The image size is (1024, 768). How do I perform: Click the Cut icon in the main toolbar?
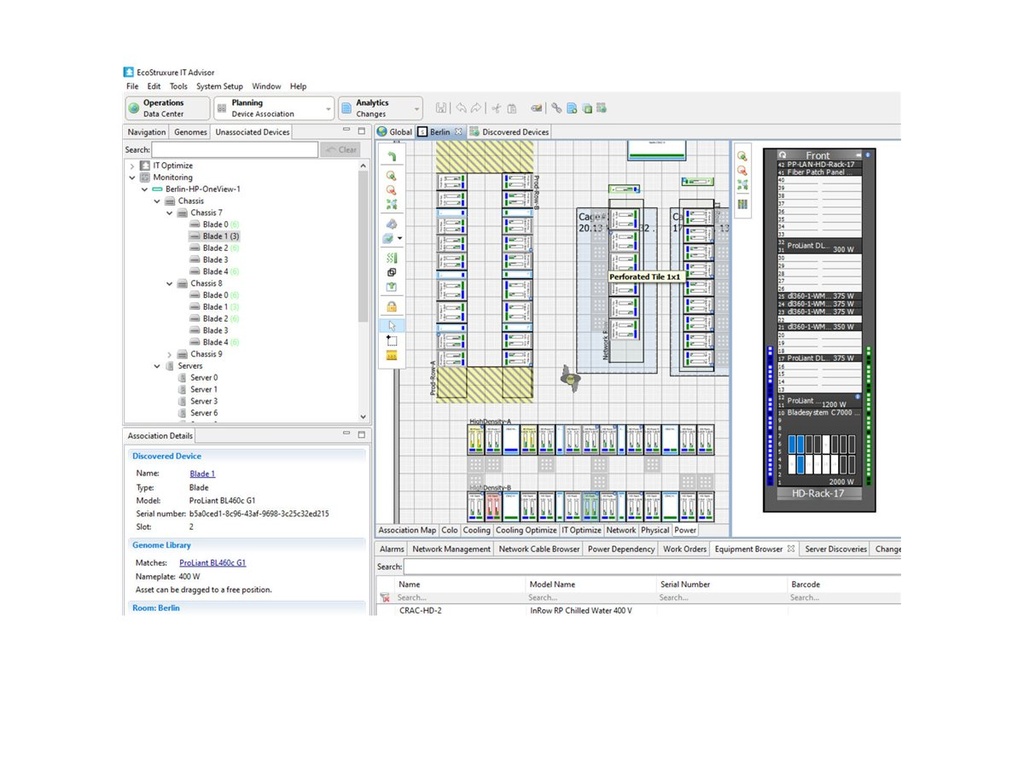[x=496, y=107]
